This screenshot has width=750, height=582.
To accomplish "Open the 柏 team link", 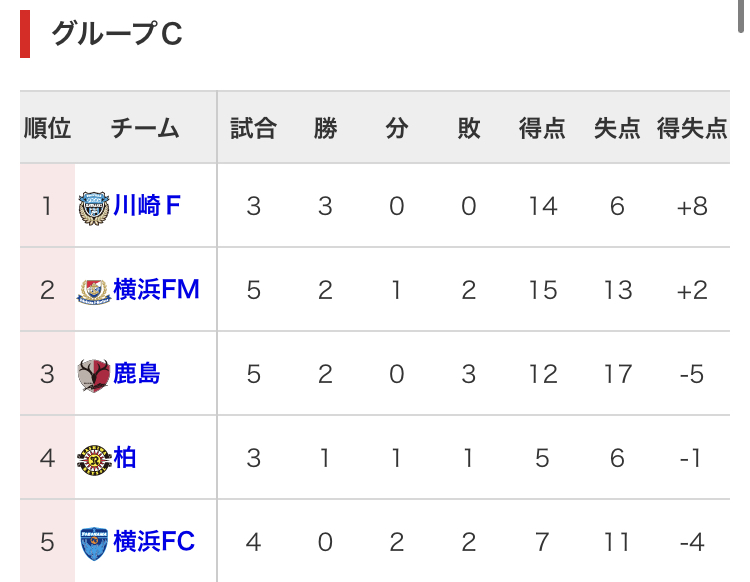I will (124, 458).
